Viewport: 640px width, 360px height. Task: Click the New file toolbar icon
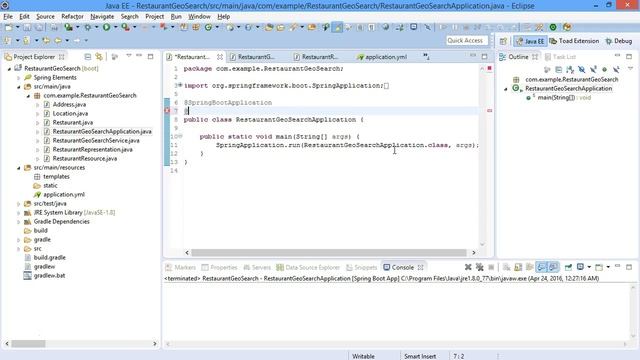9,27
